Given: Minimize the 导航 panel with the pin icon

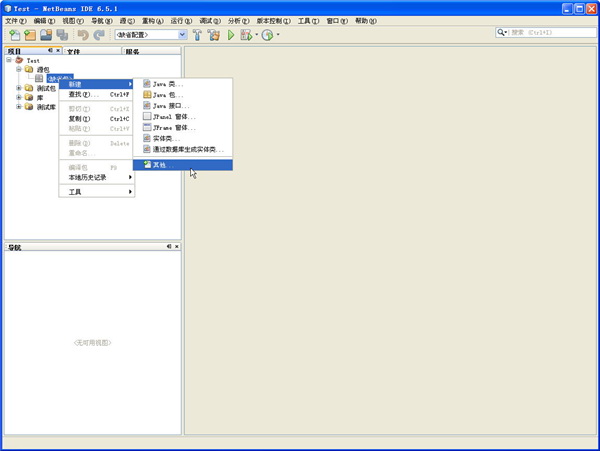Looking at the screenshot, I should pyautogui.click(x=169, y=247).
